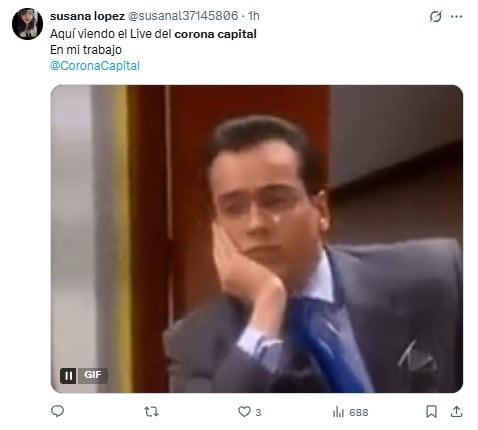Click the GIF badge label

pos(92,375)
